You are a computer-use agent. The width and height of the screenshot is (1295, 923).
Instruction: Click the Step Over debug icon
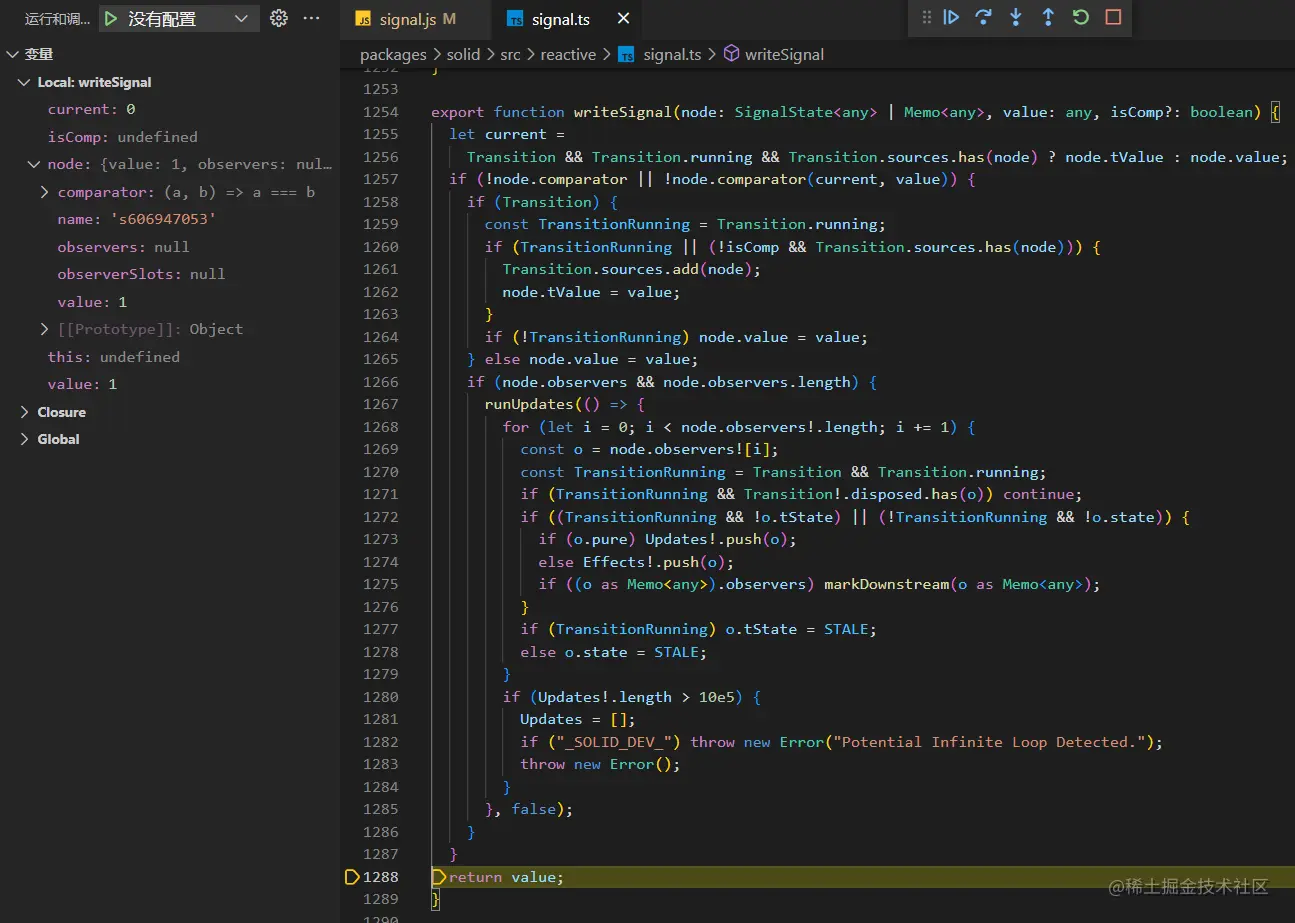[x=983, y=17]
